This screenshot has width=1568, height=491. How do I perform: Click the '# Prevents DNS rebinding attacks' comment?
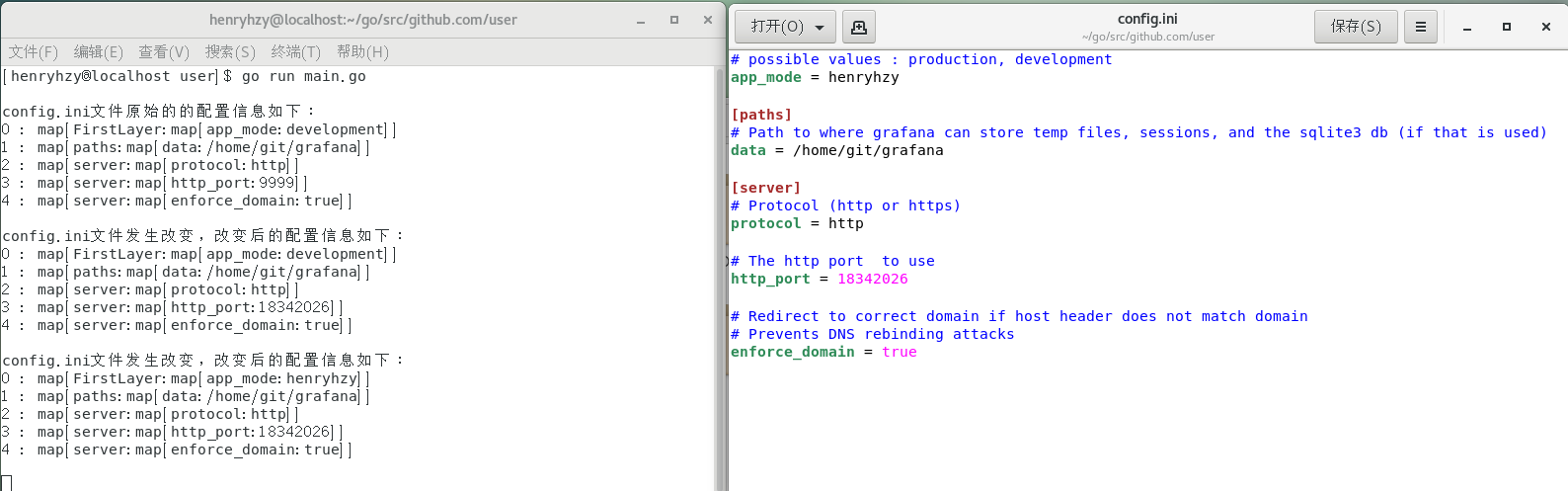click(873, 335)
